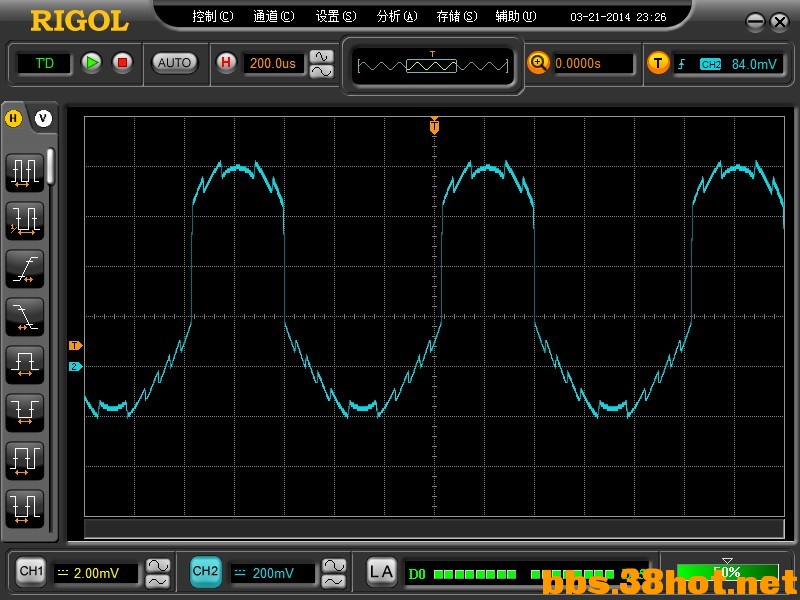The image size is (800, 600).
Task: Open the 辅助(U) menu
Action: click(516, 17)
